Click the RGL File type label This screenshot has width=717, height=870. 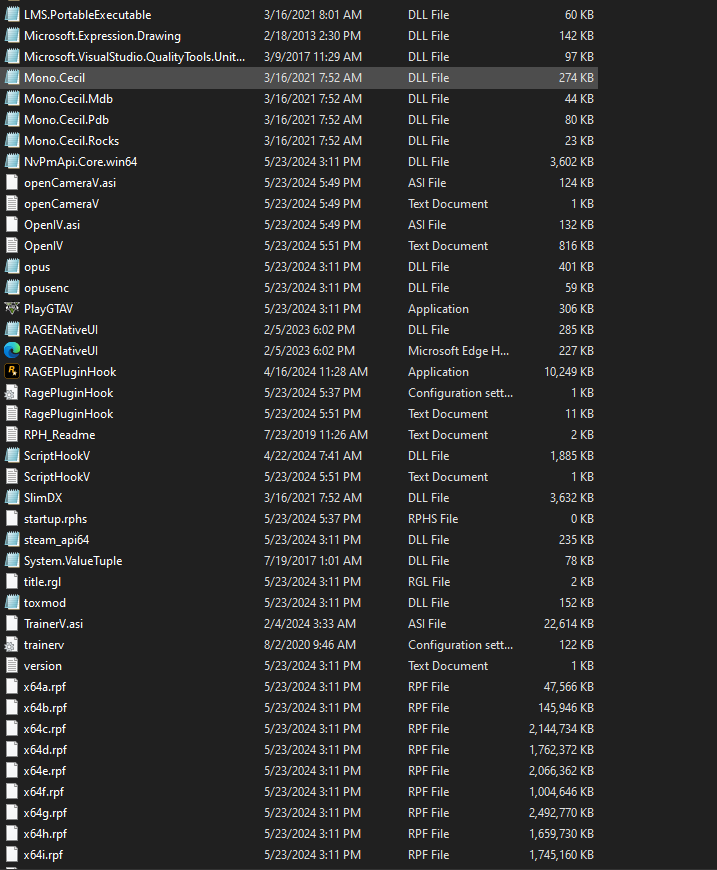(x=429, y=581)
